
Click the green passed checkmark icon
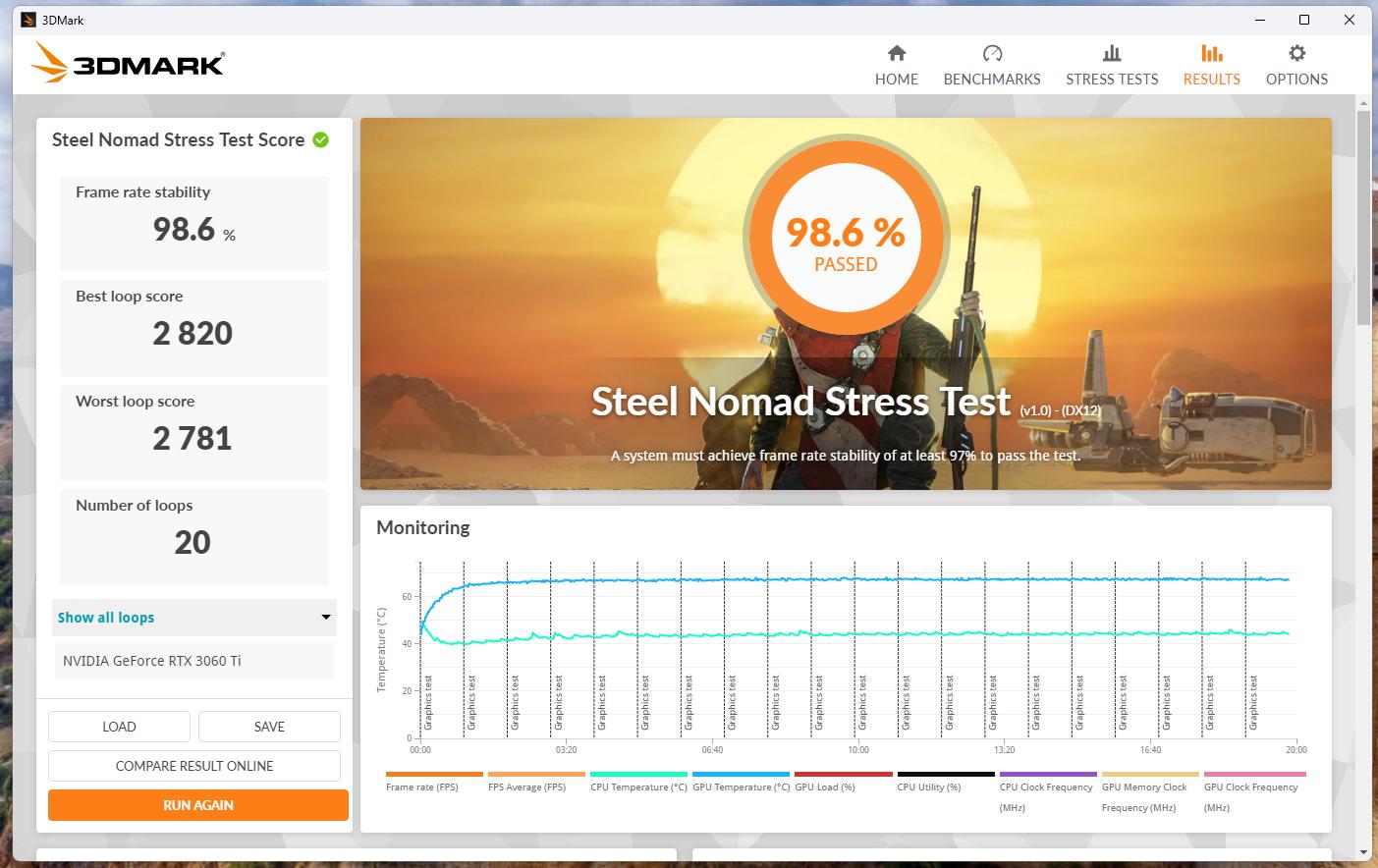(x=320, y=139)
